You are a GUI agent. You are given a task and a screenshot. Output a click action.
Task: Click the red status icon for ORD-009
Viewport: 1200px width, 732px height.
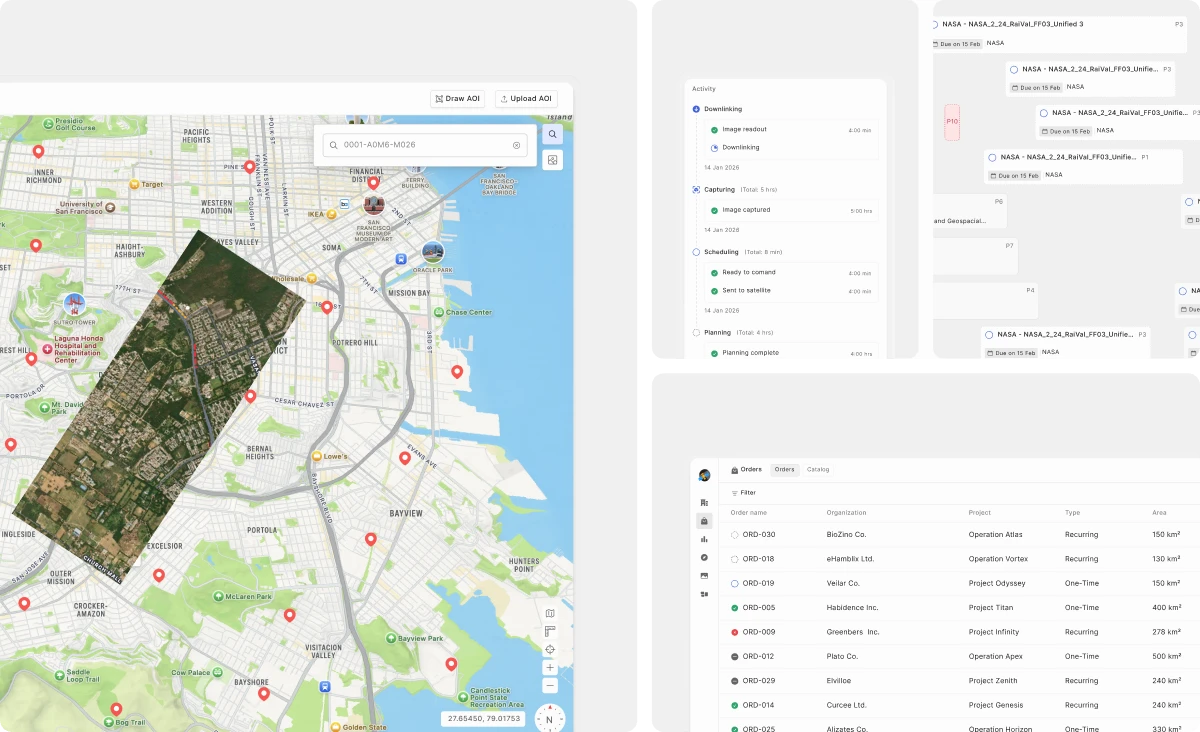(735, 632)
